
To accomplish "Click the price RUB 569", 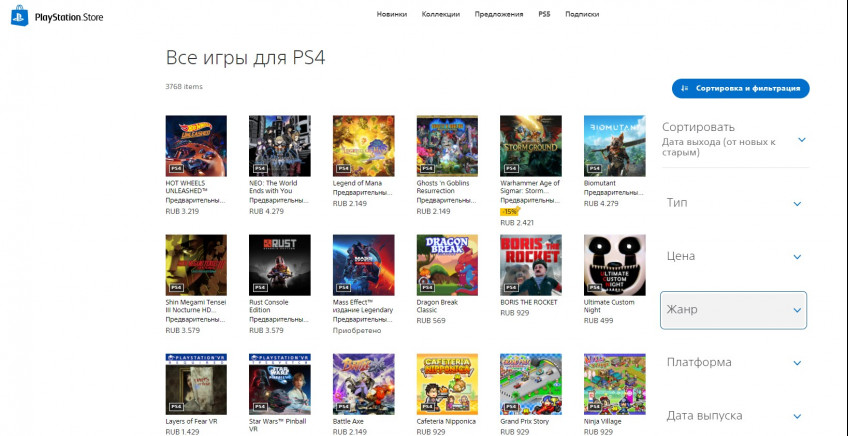I will click(x=431, y=321).
